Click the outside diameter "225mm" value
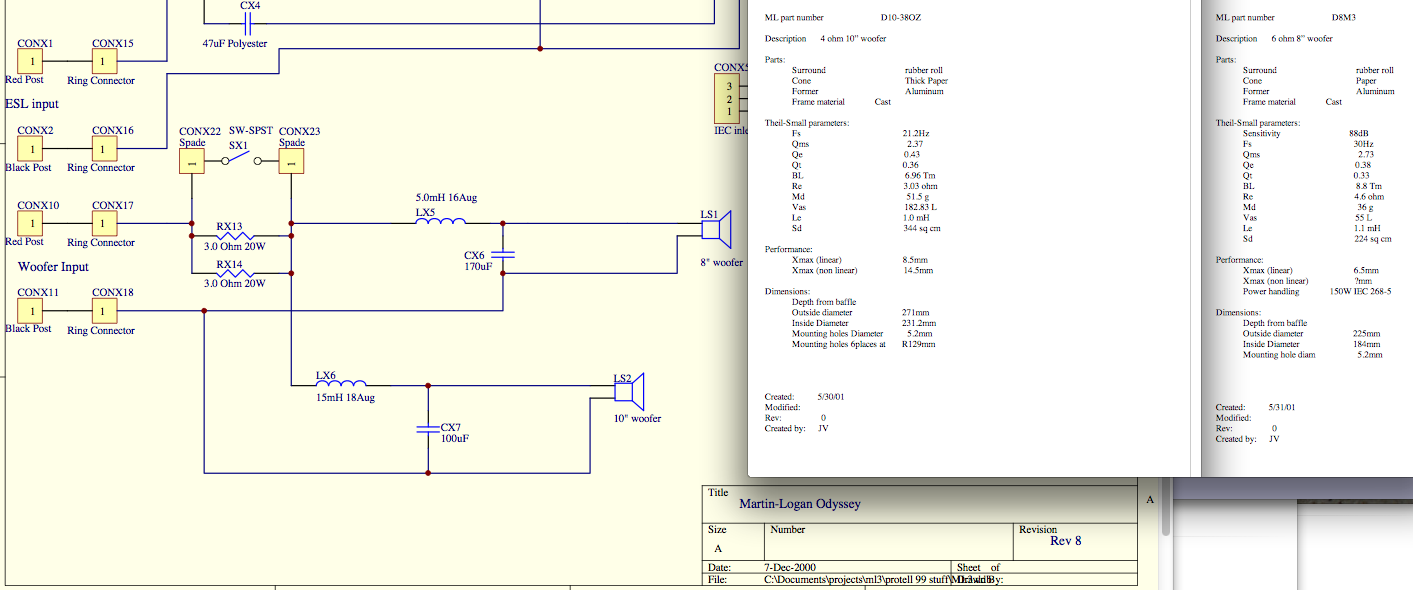The height and width of the screenshot is (590, 1413). (1367, 333)
